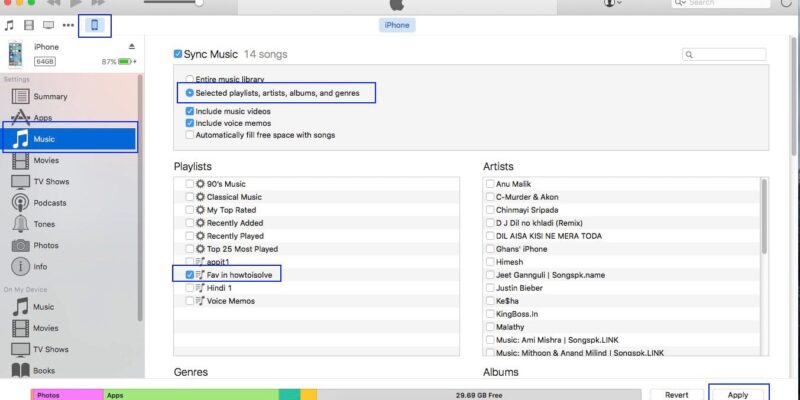Toggle Include voice memos checkbox

(190, 123)
